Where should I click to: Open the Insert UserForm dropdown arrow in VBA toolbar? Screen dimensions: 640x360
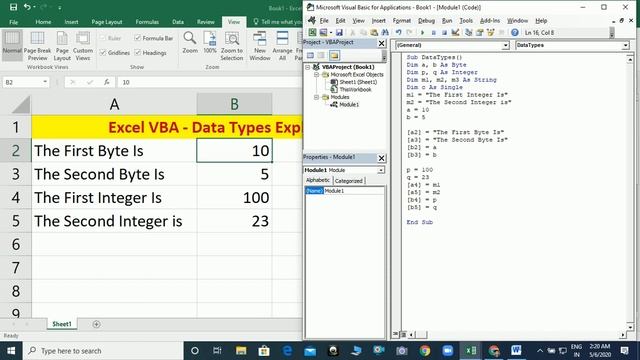(331, 33)
